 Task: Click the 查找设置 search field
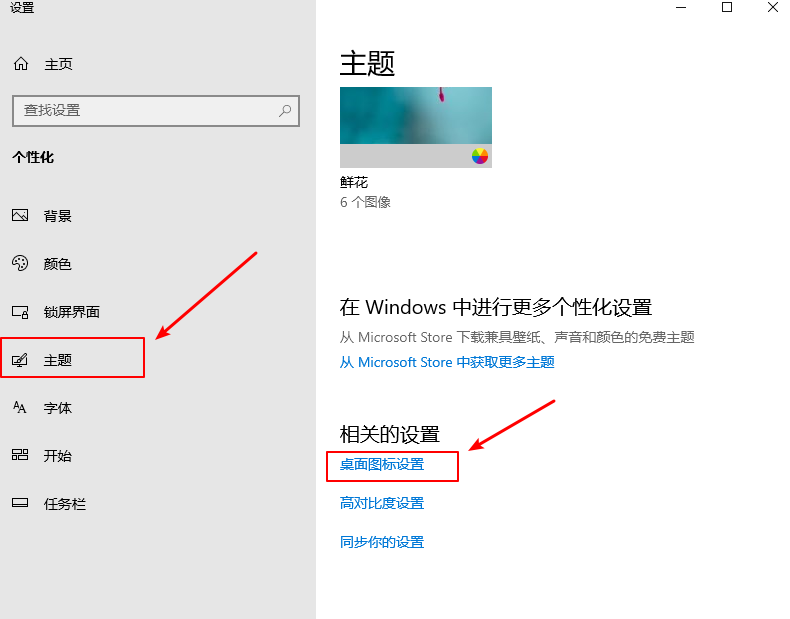[x=156, y=111]
